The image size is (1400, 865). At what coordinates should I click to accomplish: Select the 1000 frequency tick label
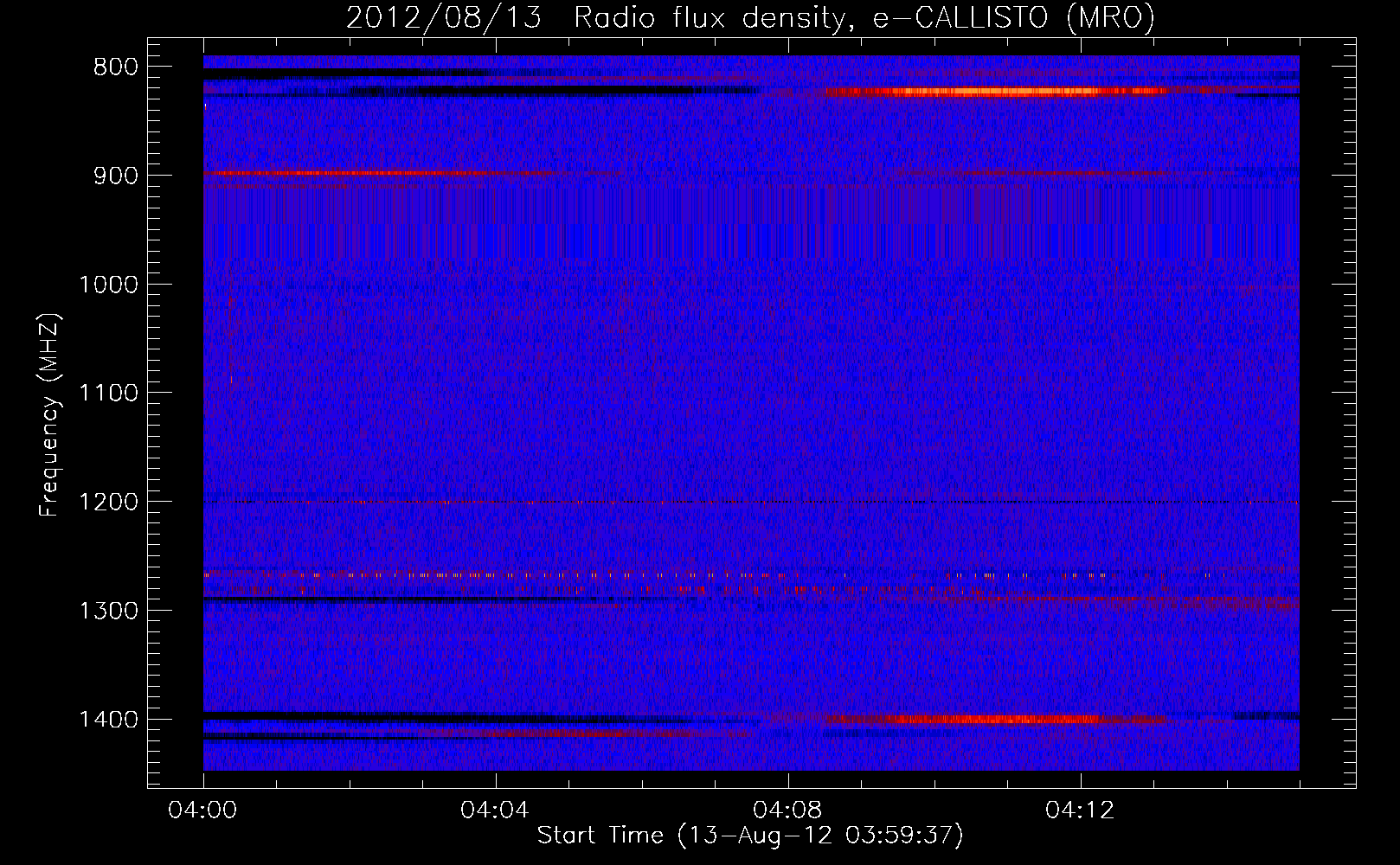point(108,285)
